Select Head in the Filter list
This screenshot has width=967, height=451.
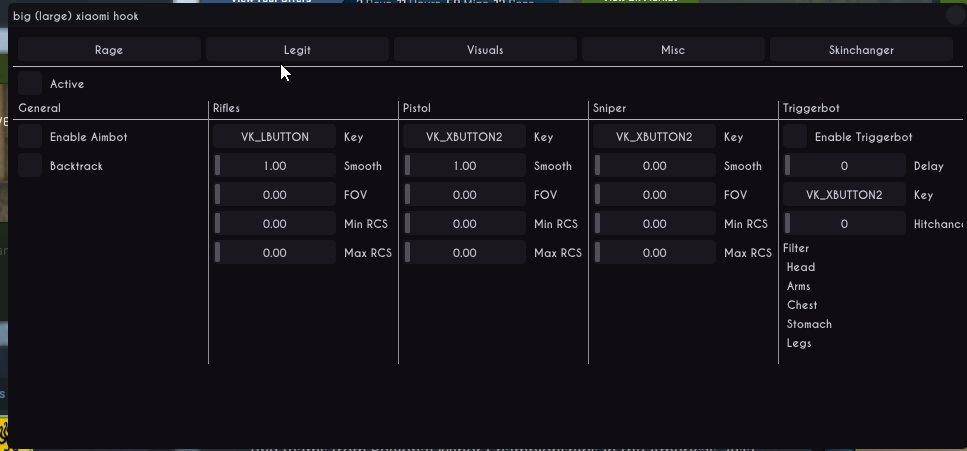801,267
